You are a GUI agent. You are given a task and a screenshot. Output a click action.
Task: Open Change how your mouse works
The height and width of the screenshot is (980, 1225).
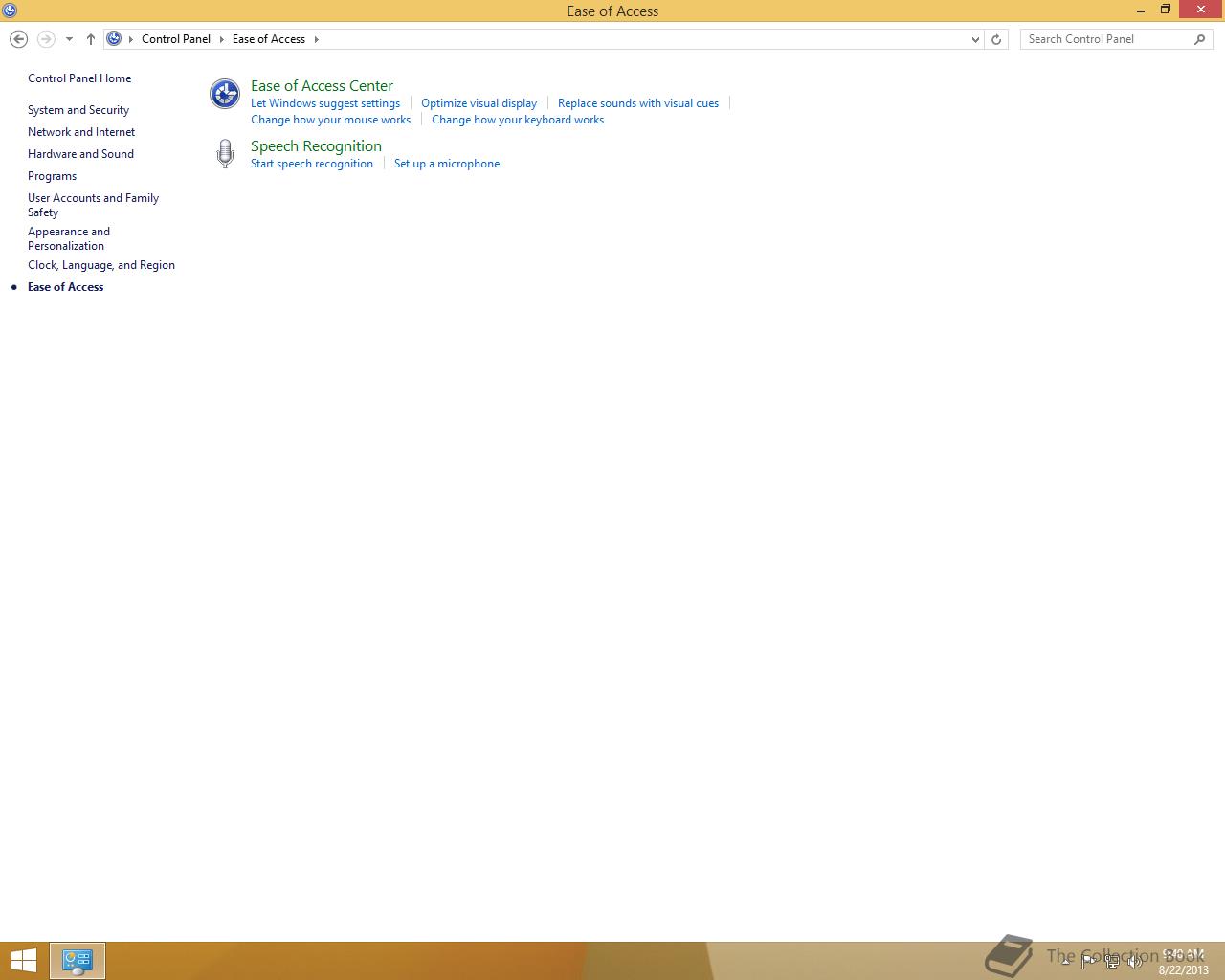click(330, 120)
